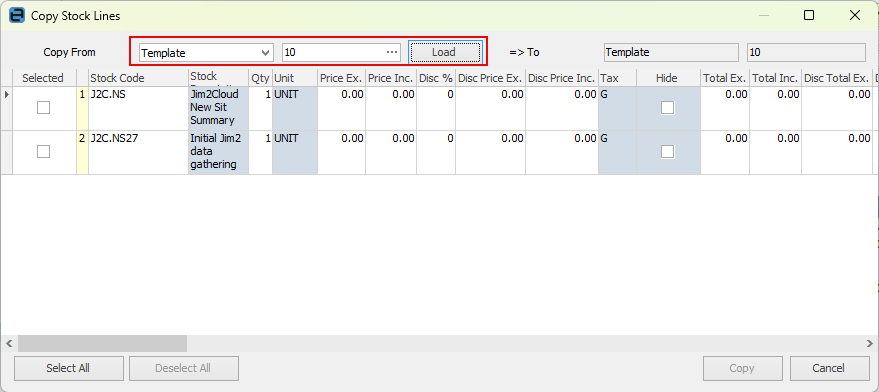The width and height of the screenshot is (879, 392).
Task: Click the Select All button
Action: [68, 368]
